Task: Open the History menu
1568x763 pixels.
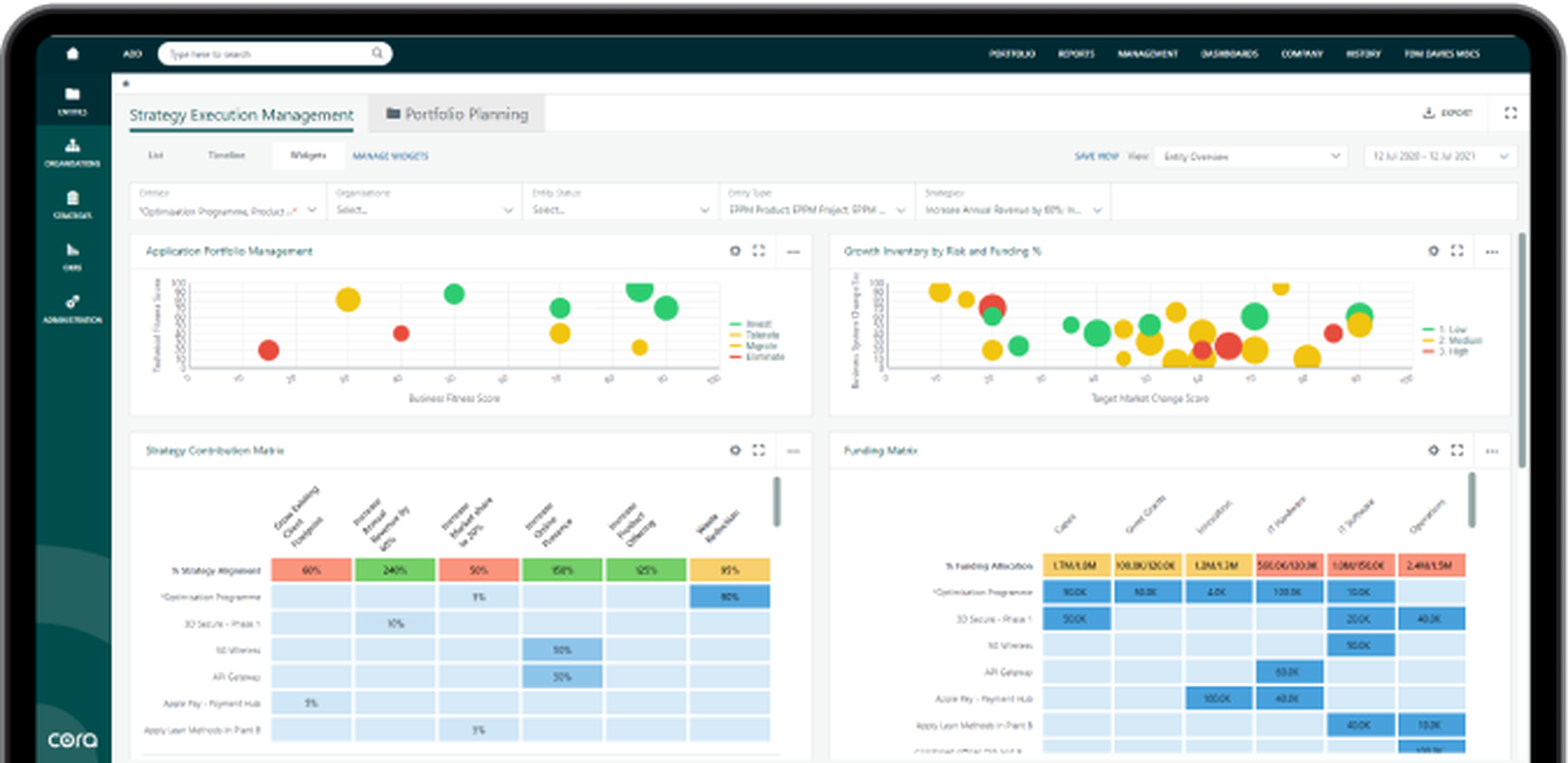Action: click(x=1363, y=53)
